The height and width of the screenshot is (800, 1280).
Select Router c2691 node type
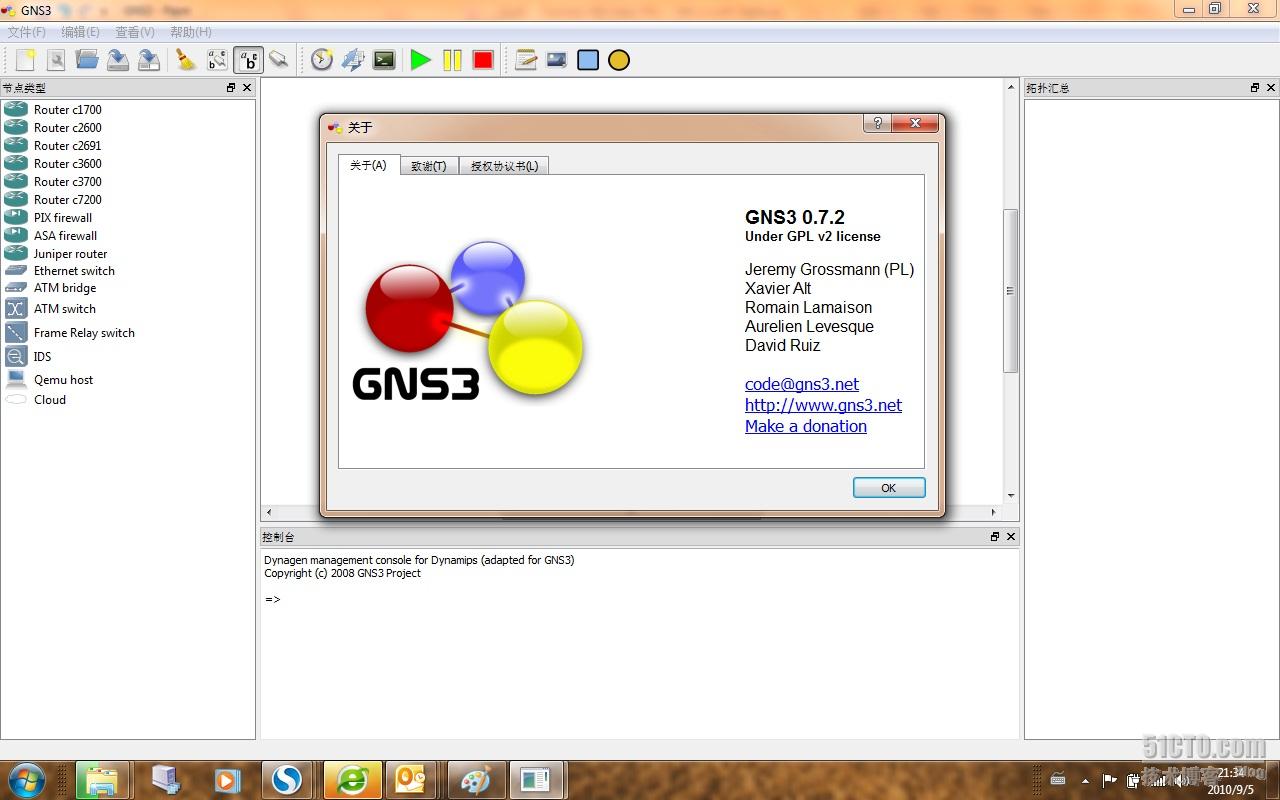click(x=67, y=146)
